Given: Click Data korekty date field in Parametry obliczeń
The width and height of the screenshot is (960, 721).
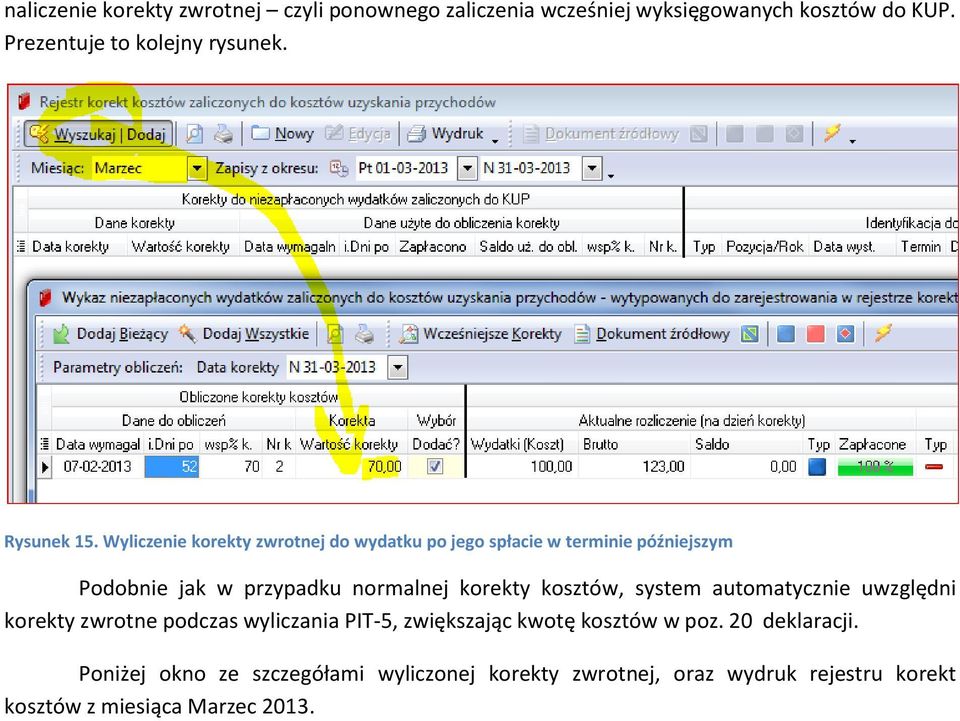Looking at the screenshot, I should coord(337,368).
